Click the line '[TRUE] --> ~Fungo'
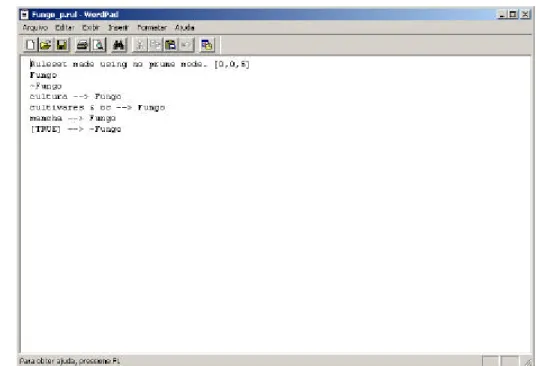Image resolution: width=536 pixels, height=366 pixels. (x=76, y=129)
